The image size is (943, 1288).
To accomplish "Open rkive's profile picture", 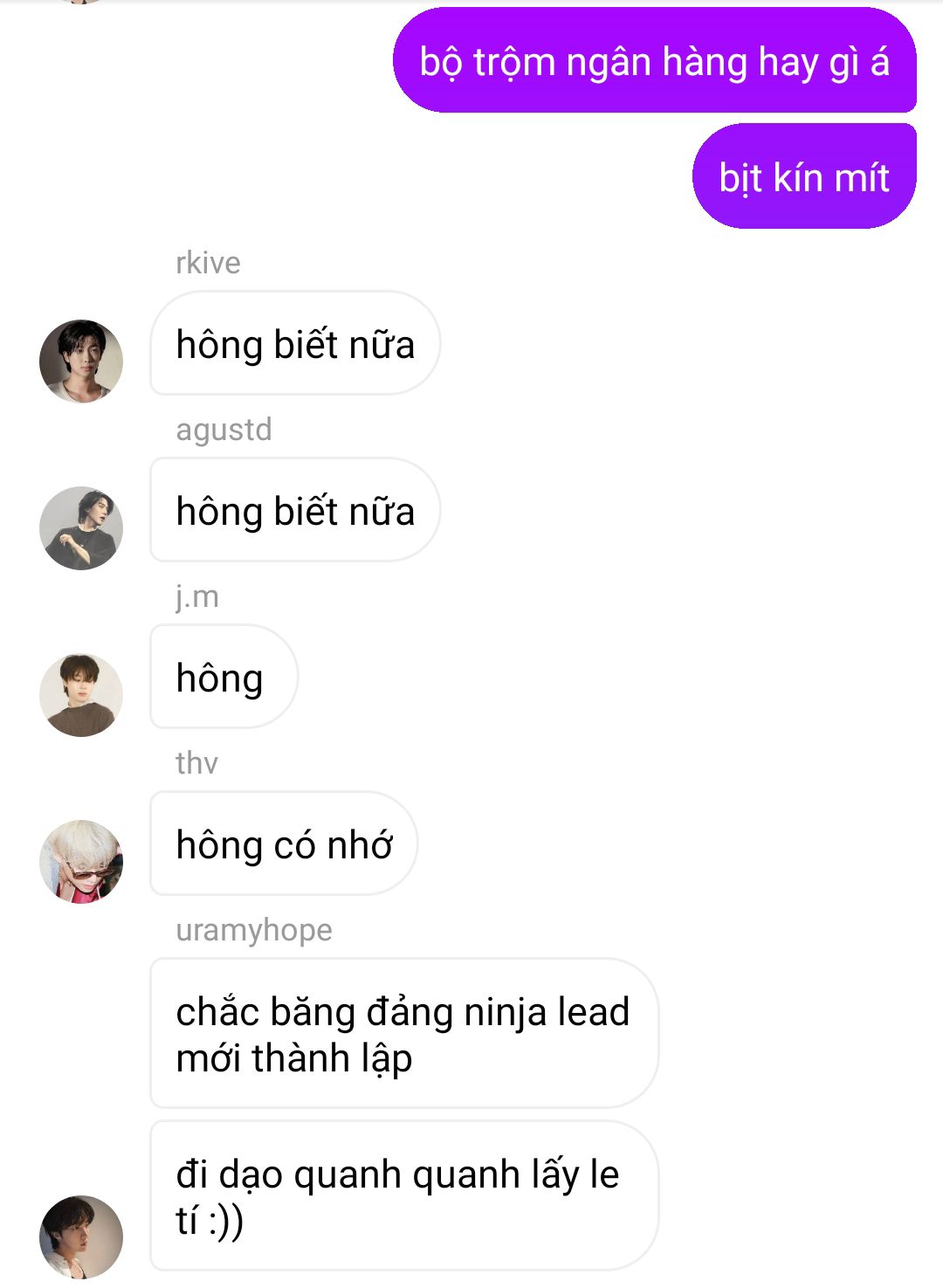I will 81,361.
